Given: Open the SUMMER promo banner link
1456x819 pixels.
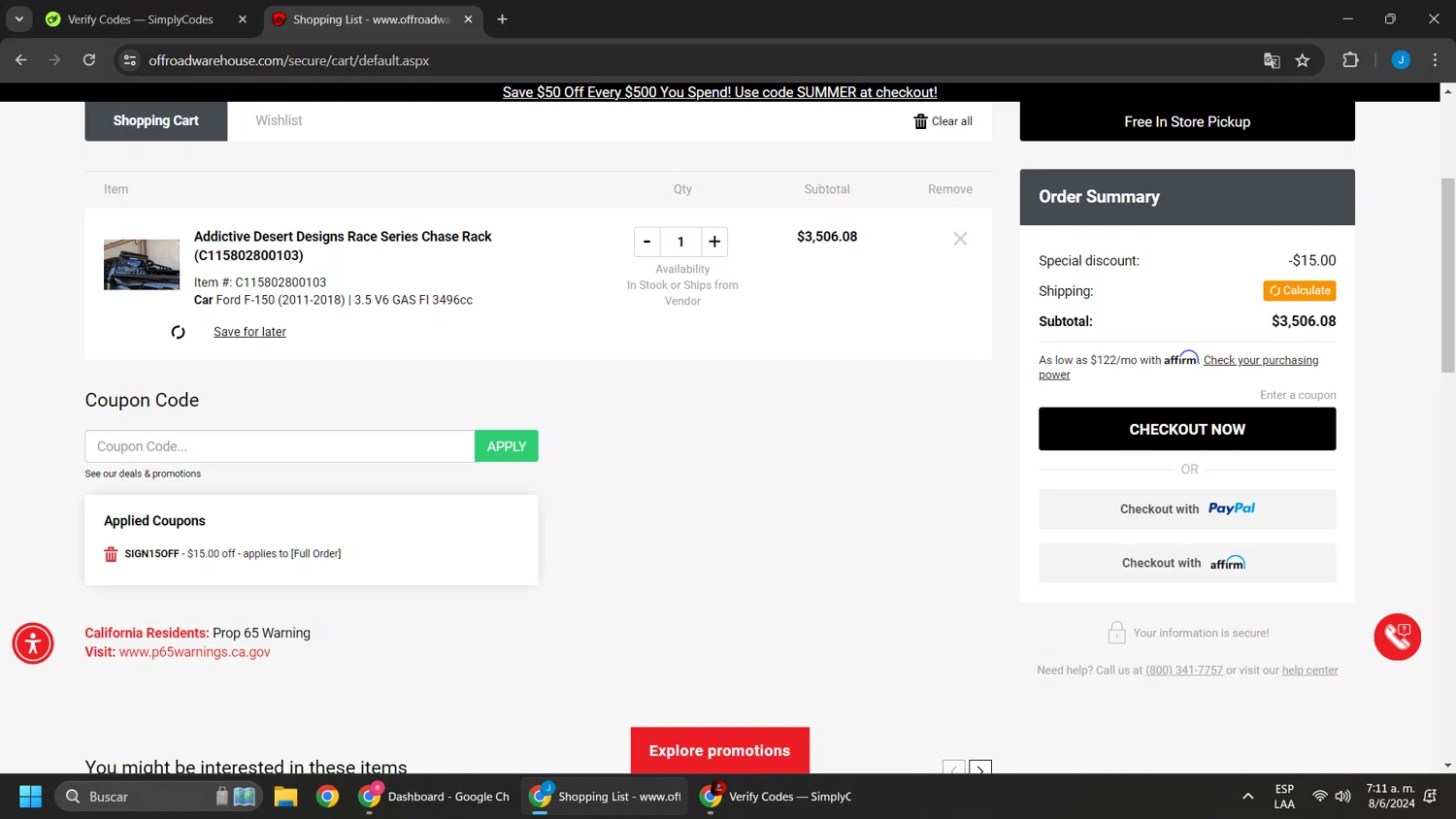Looking at the screenshot, I should (719, 92).
